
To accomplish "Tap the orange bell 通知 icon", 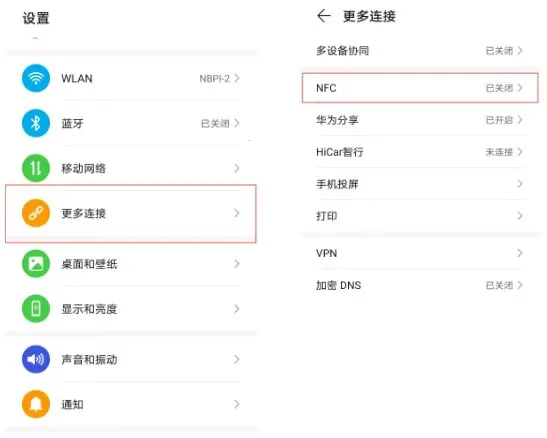I will [36, 404].
